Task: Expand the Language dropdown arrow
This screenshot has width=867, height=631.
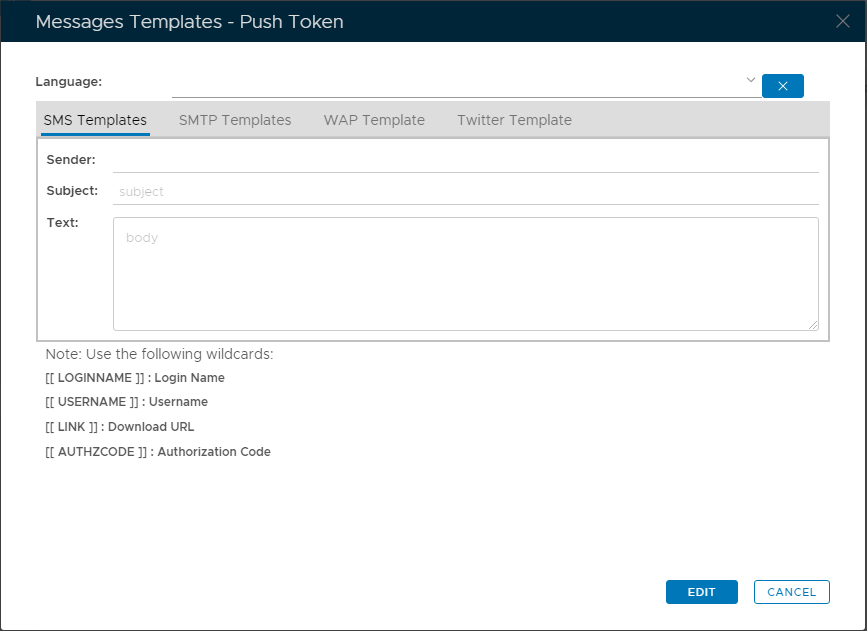Action: click(x=750, y=80)
